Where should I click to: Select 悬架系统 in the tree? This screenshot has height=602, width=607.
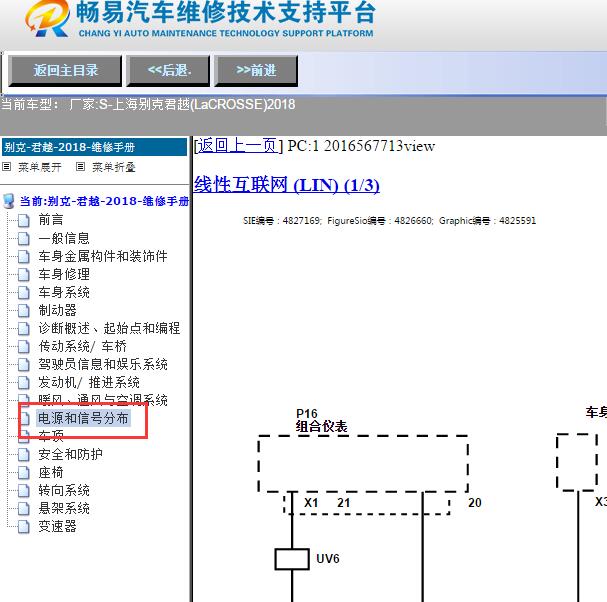[x=64, y=508]
